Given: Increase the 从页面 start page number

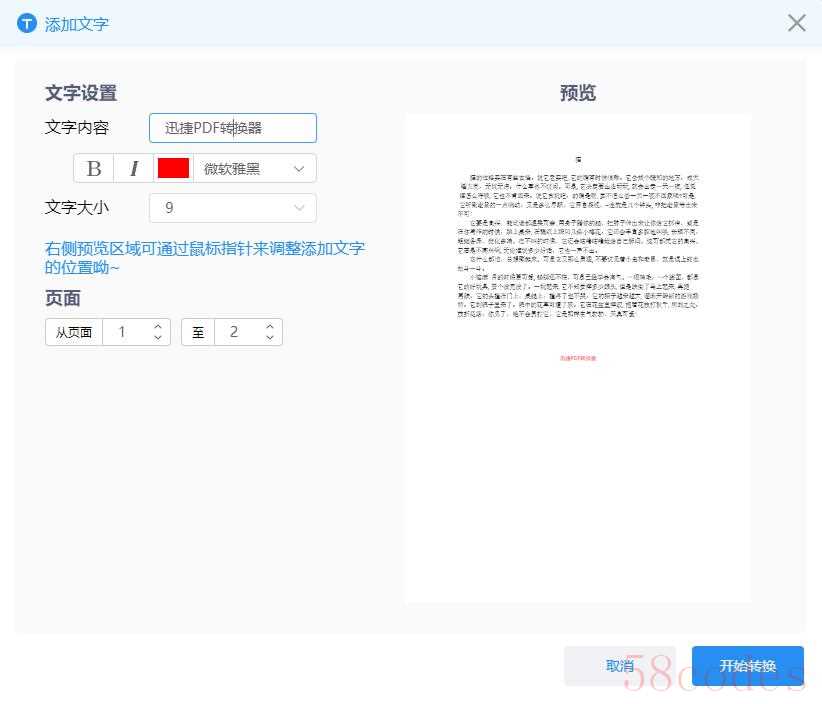Looking at the screenshot, I should 158,326.
